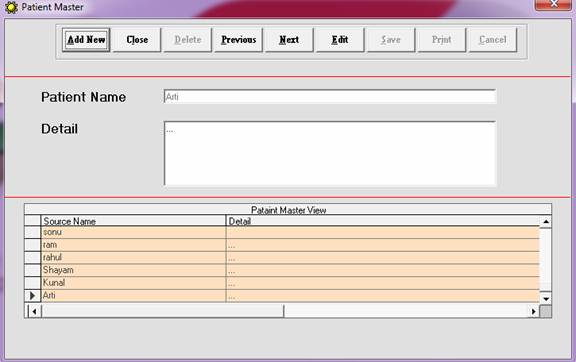The height and width of the screenshot is (362, 576).
Task: Click the greyed-out Print button
Action: pyautogui.click(x=442, y=40)
